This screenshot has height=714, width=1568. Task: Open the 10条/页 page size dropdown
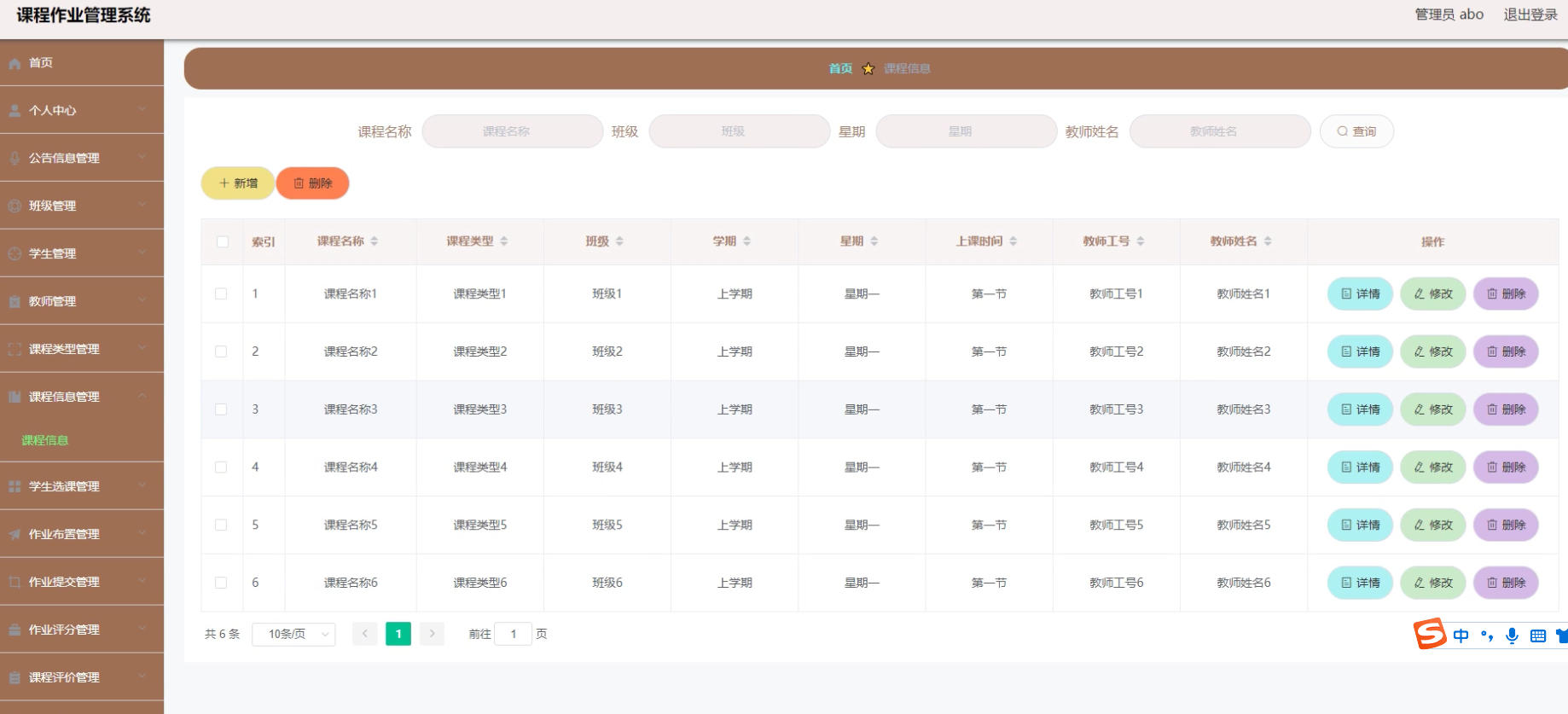(293, 634)
